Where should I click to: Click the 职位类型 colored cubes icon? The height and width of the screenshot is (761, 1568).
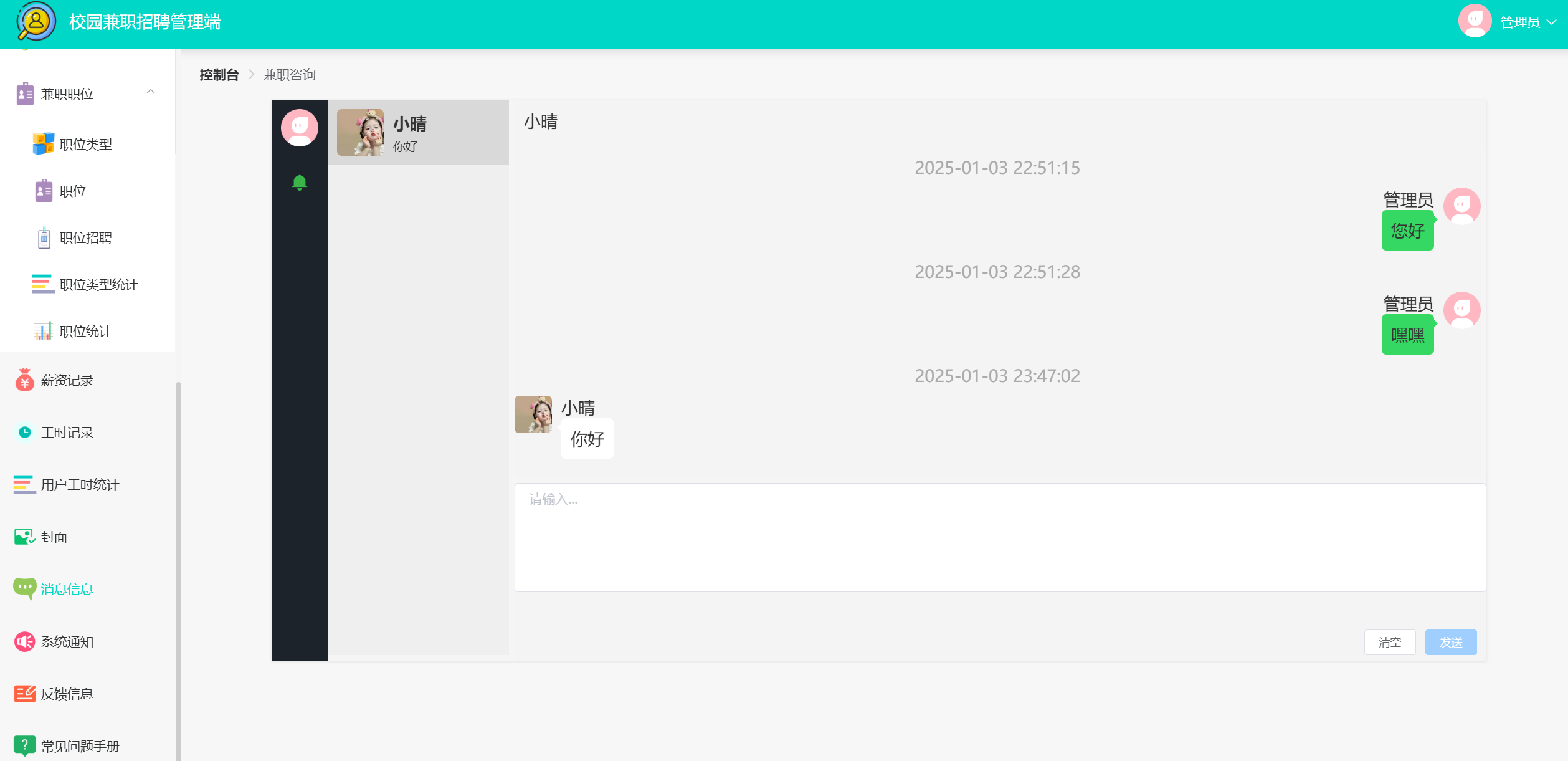[43, 143]
